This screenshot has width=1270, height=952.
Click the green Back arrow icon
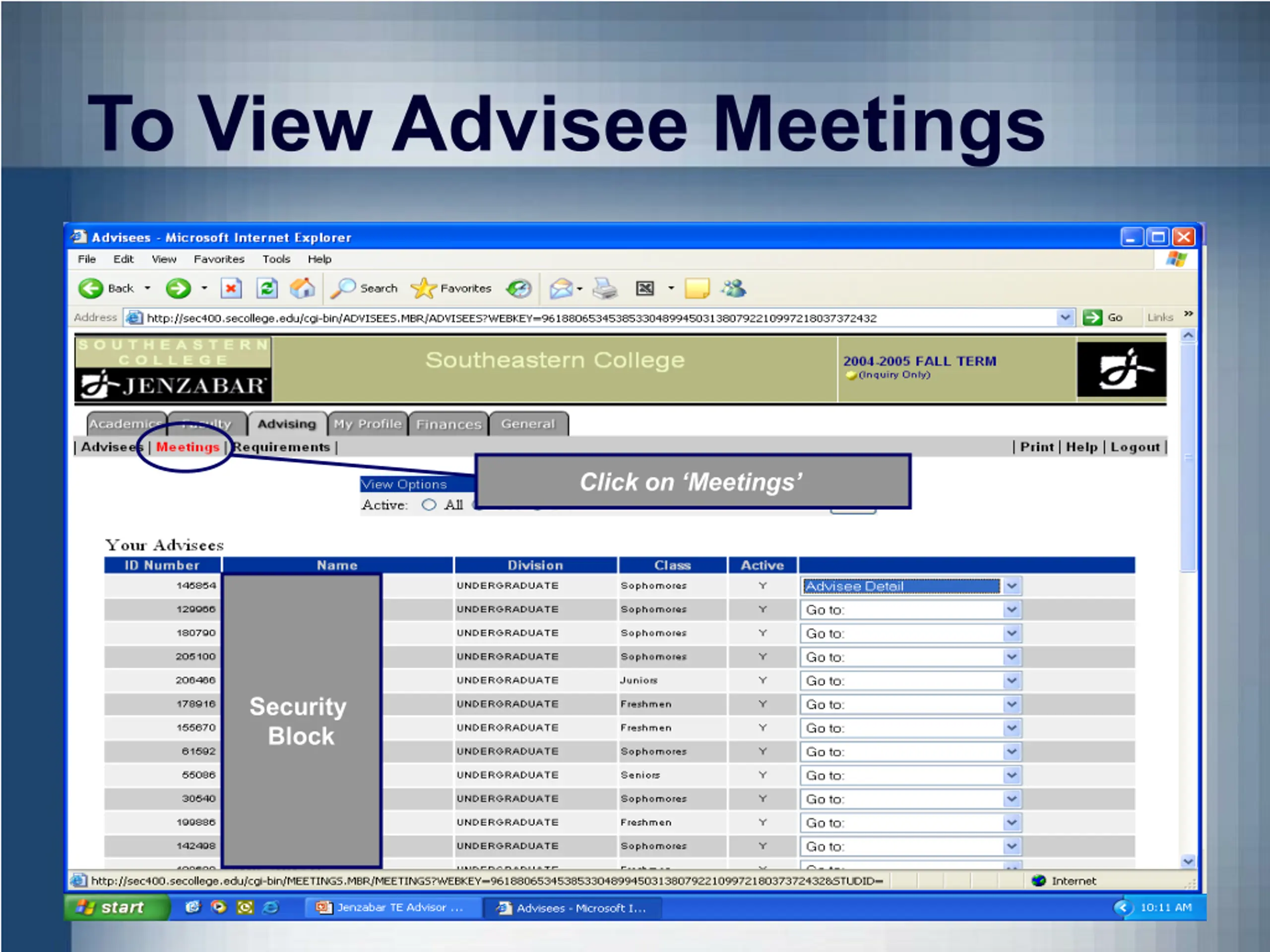coord(91,288)
